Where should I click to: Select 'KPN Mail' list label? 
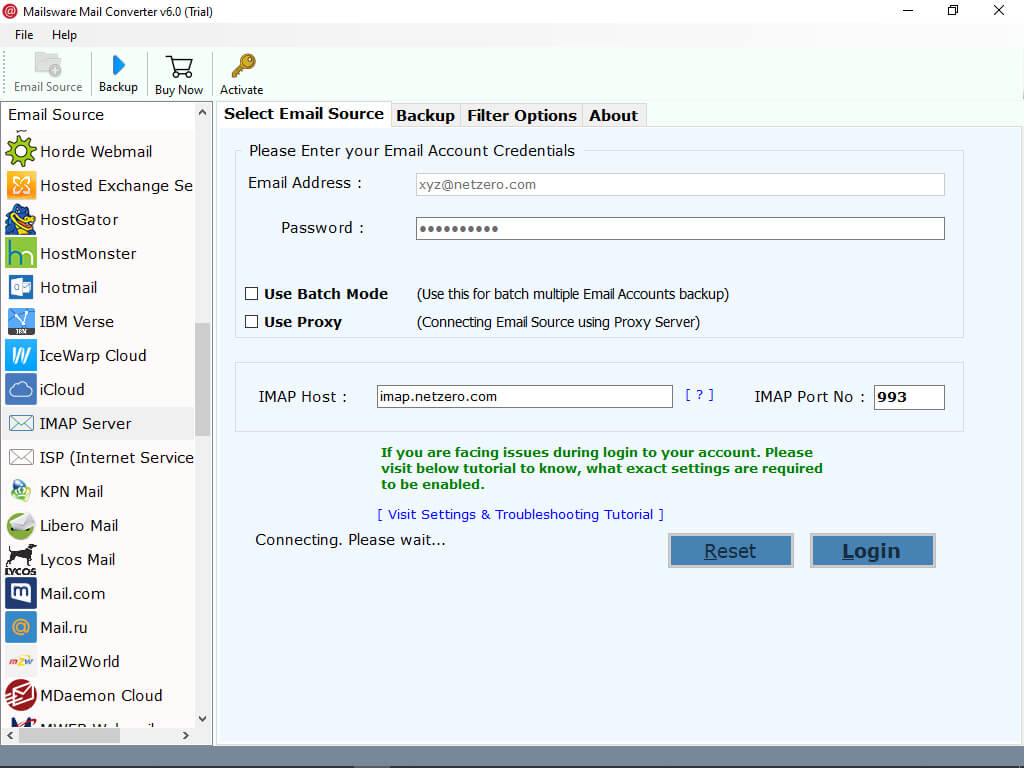point(71,491)
